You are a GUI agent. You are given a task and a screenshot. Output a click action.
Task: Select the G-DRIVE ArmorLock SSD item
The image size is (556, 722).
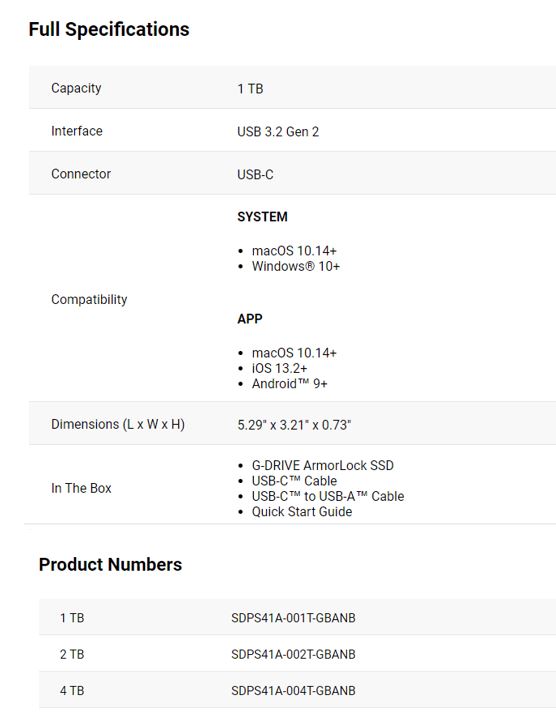(x=322, y=465)
